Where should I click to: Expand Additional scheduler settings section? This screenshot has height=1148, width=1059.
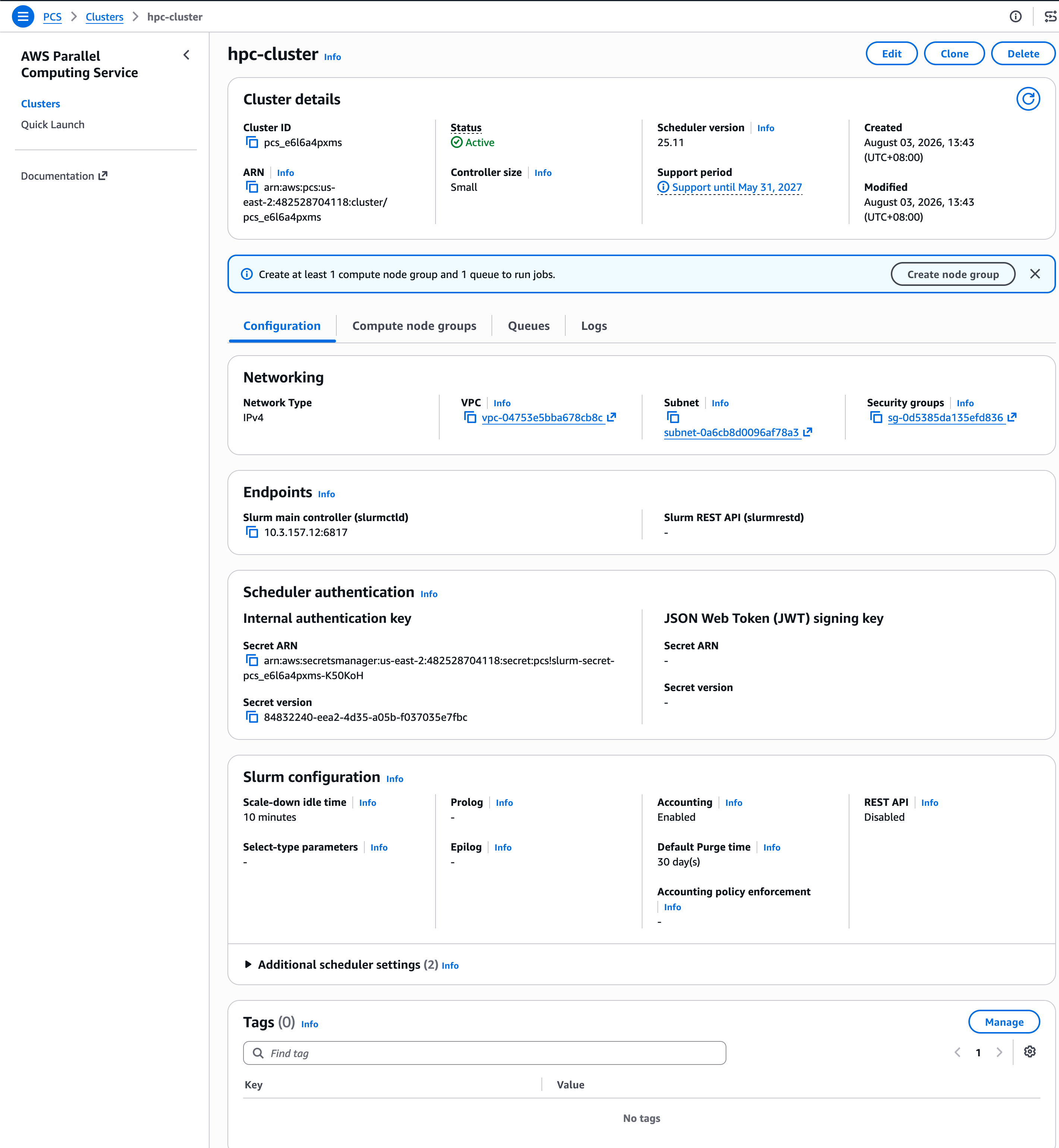pyautogui.click(x=248, y=964)
